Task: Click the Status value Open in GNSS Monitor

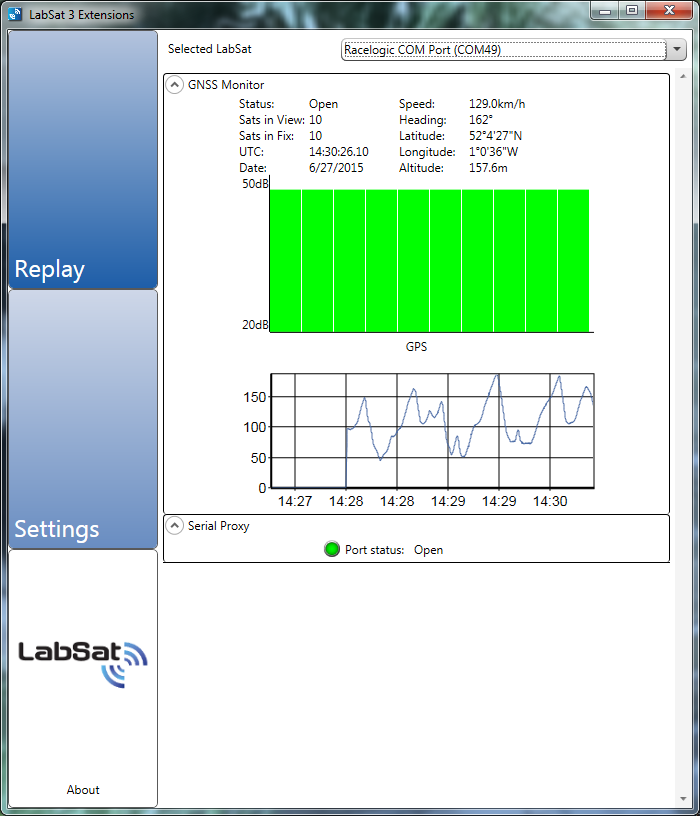Action: pos(324,104)
